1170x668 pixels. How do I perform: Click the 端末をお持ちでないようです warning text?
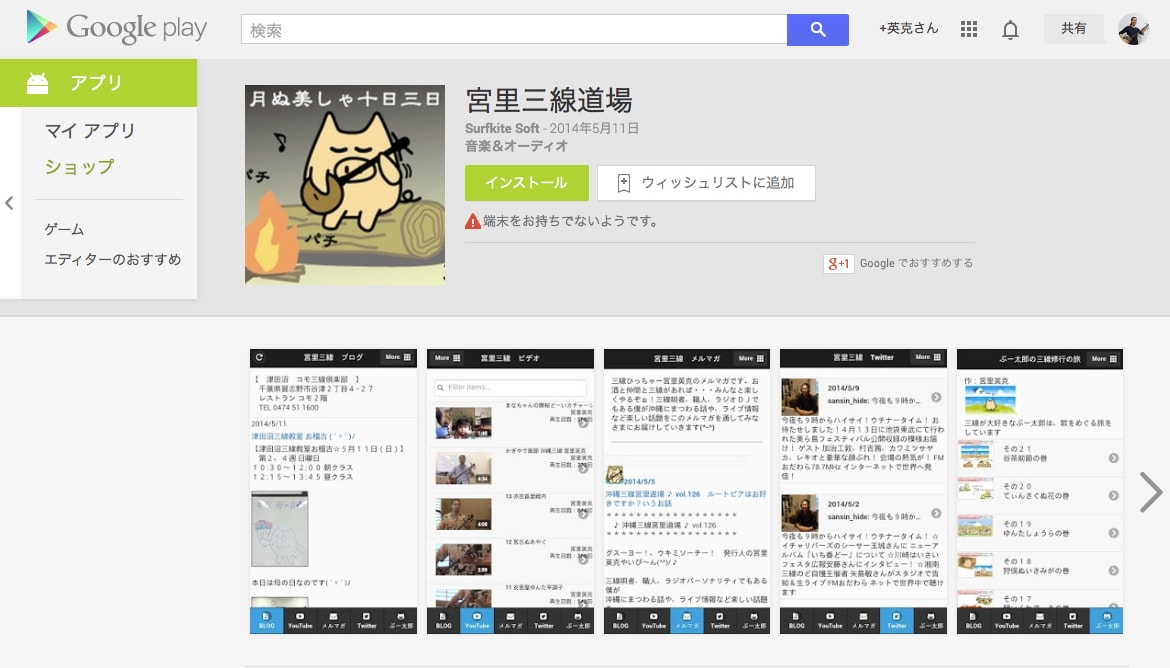pyautogui.click(x=571, y=222)
